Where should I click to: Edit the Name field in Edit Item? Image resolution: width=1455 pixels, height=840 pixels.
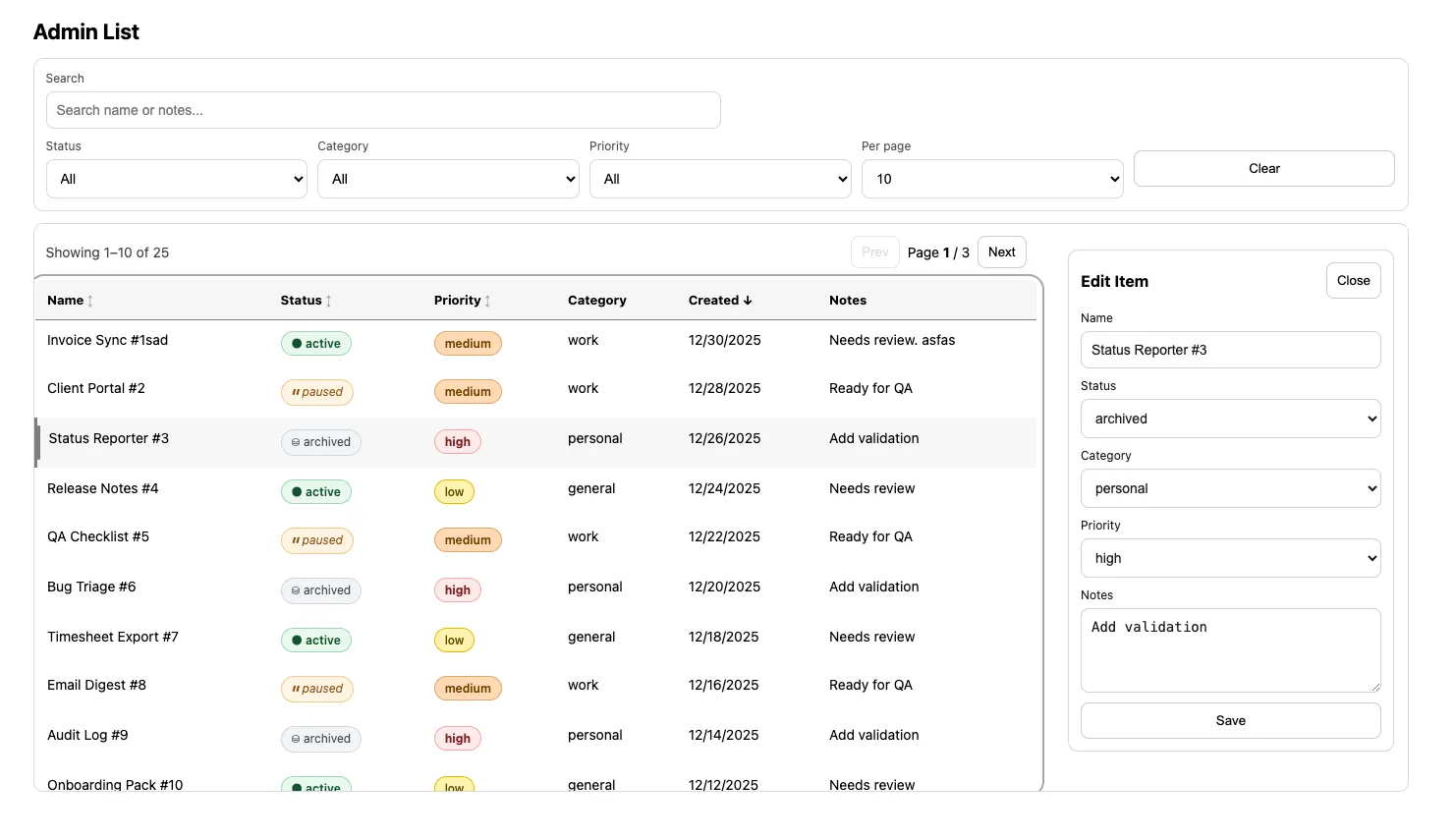pyautogui.click(x=1231, y=350)
